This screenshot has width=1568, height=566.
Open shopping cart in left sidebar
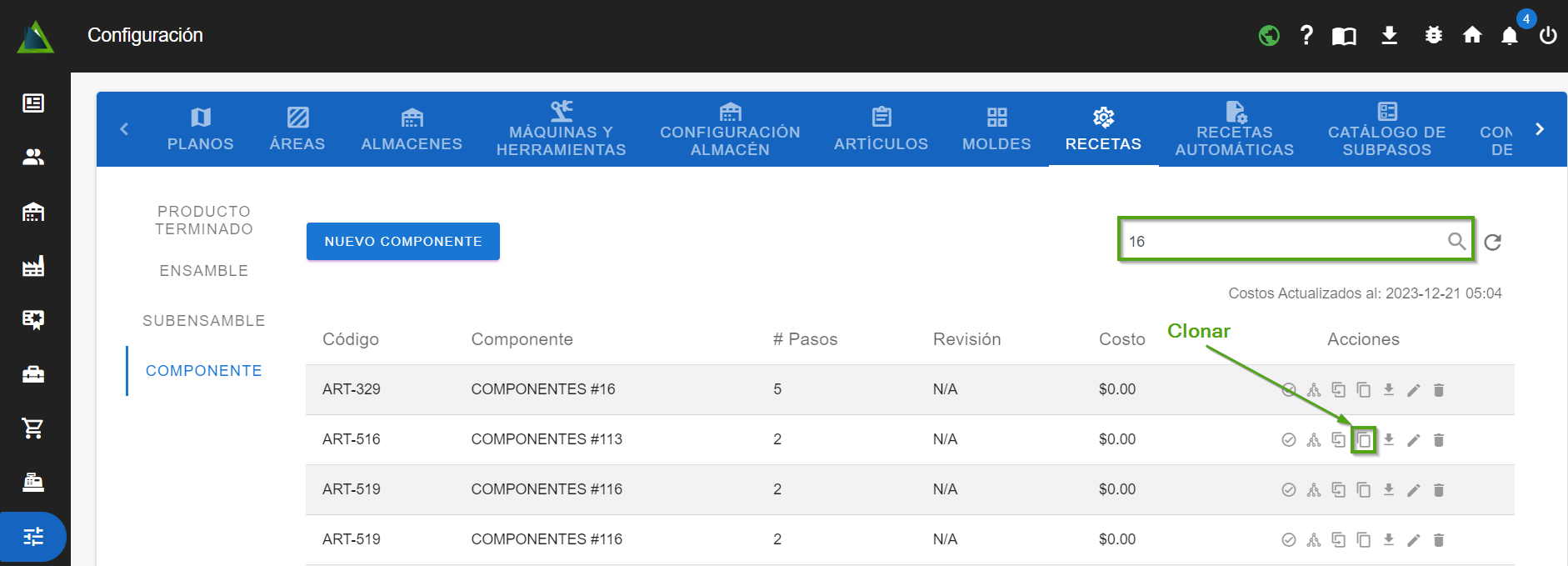(33, 428)
